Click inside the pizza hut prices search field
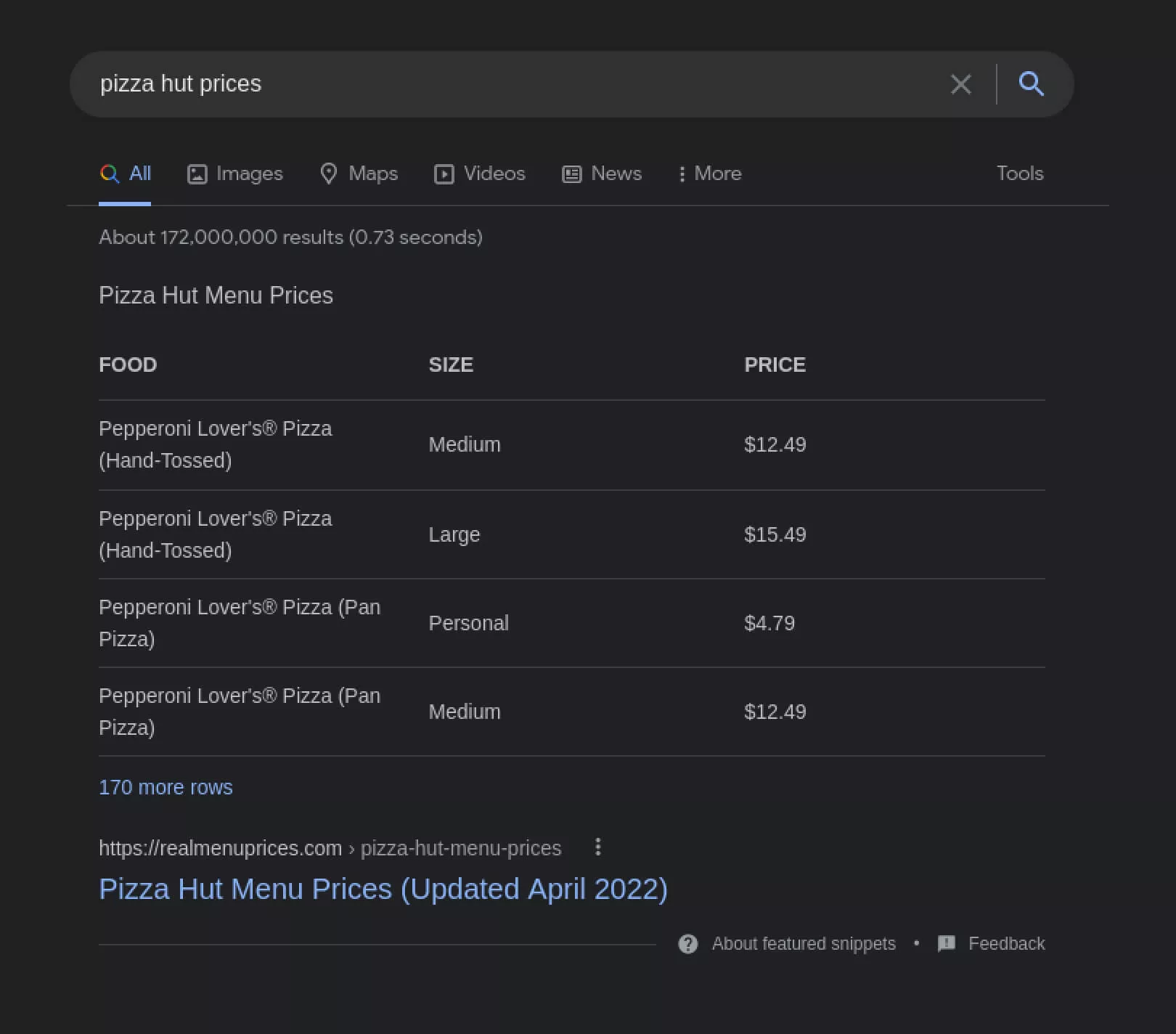 click(508, 84)
